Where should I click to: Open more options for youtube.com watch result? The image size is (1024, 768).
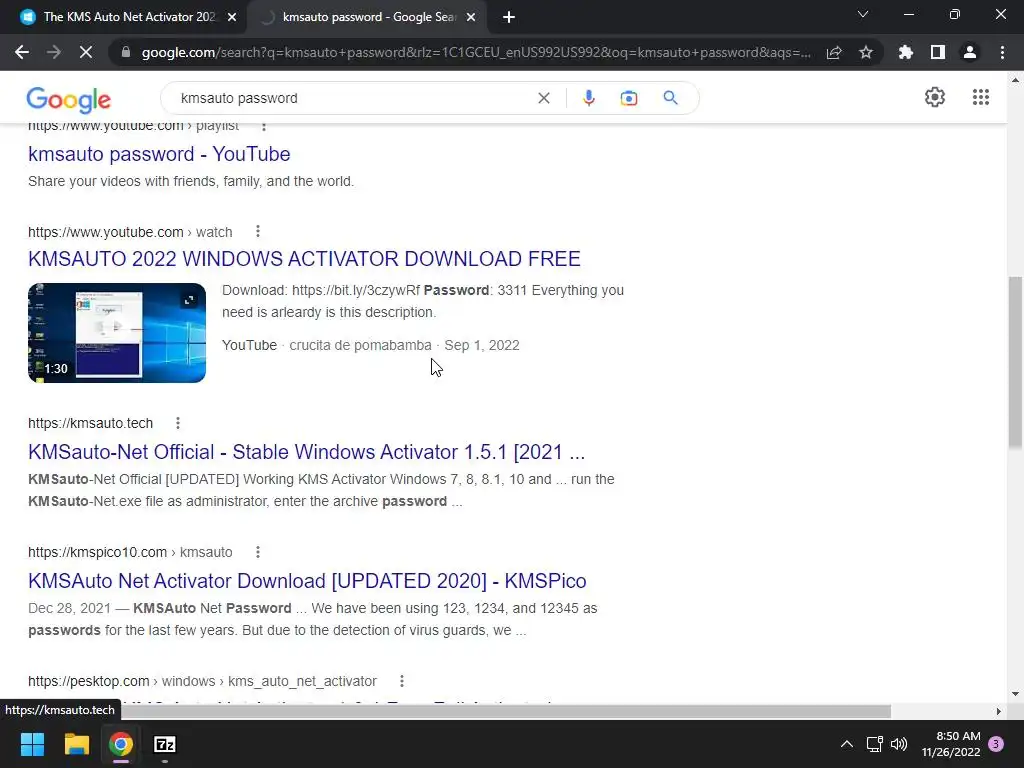(x=258, y=231)
